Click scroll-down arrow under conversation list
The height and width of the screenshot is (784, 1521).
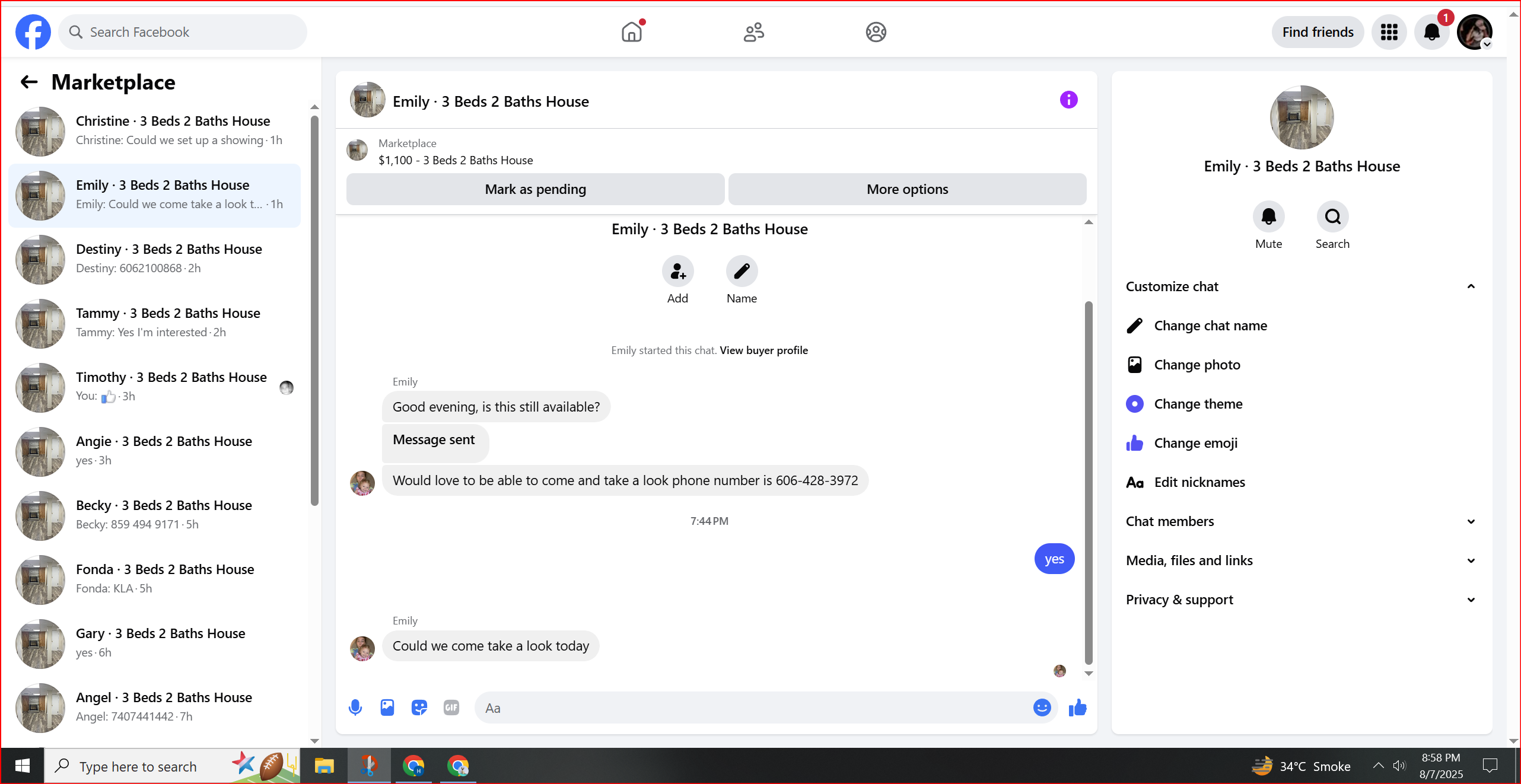click(x=314, y=741)
